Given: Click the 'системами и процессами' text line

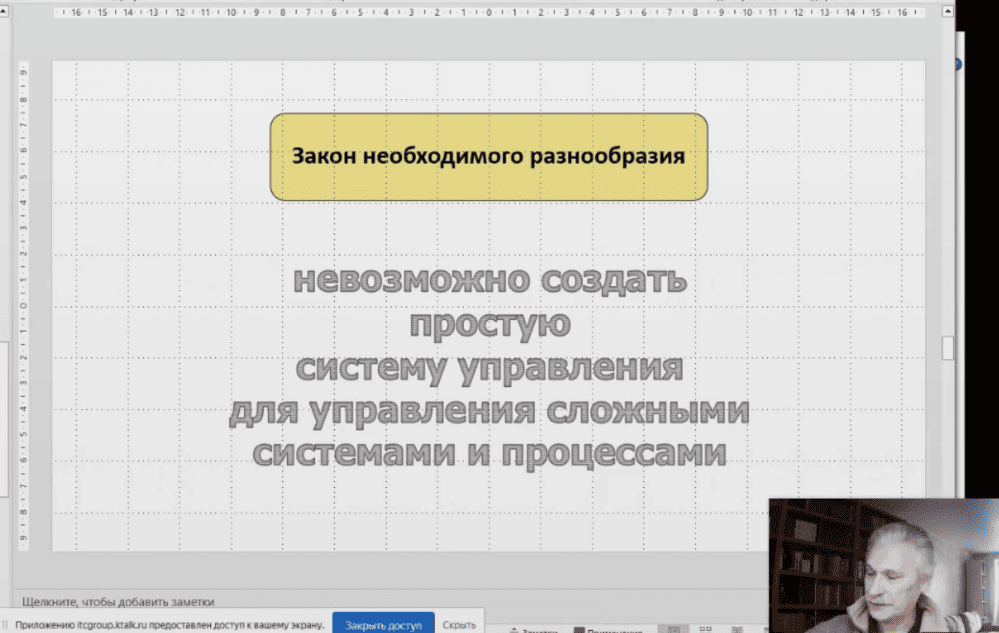Looking at the screenshot, I should tap(488, 453).
